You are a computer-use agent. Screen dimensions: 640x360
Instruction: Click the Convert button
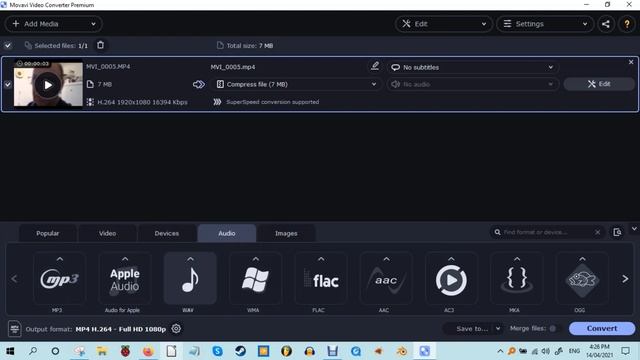pyautogui.click(x=602, y=329)
